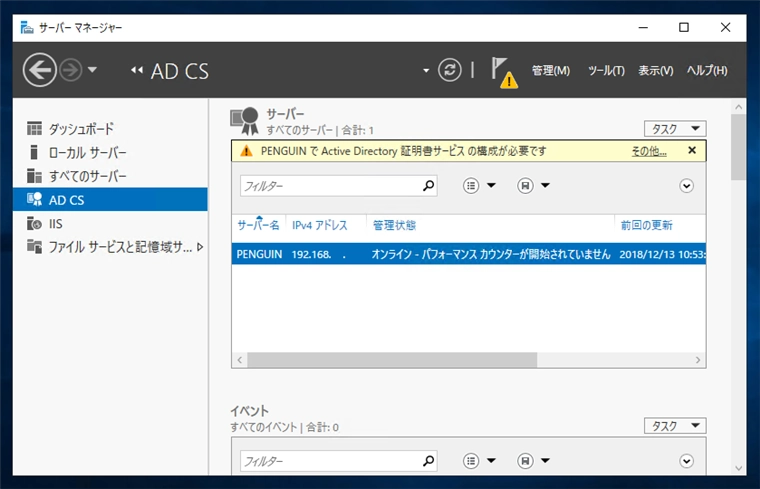
Task: Click the server certificate ribbon header icon
Action: (x=245, y=121)
